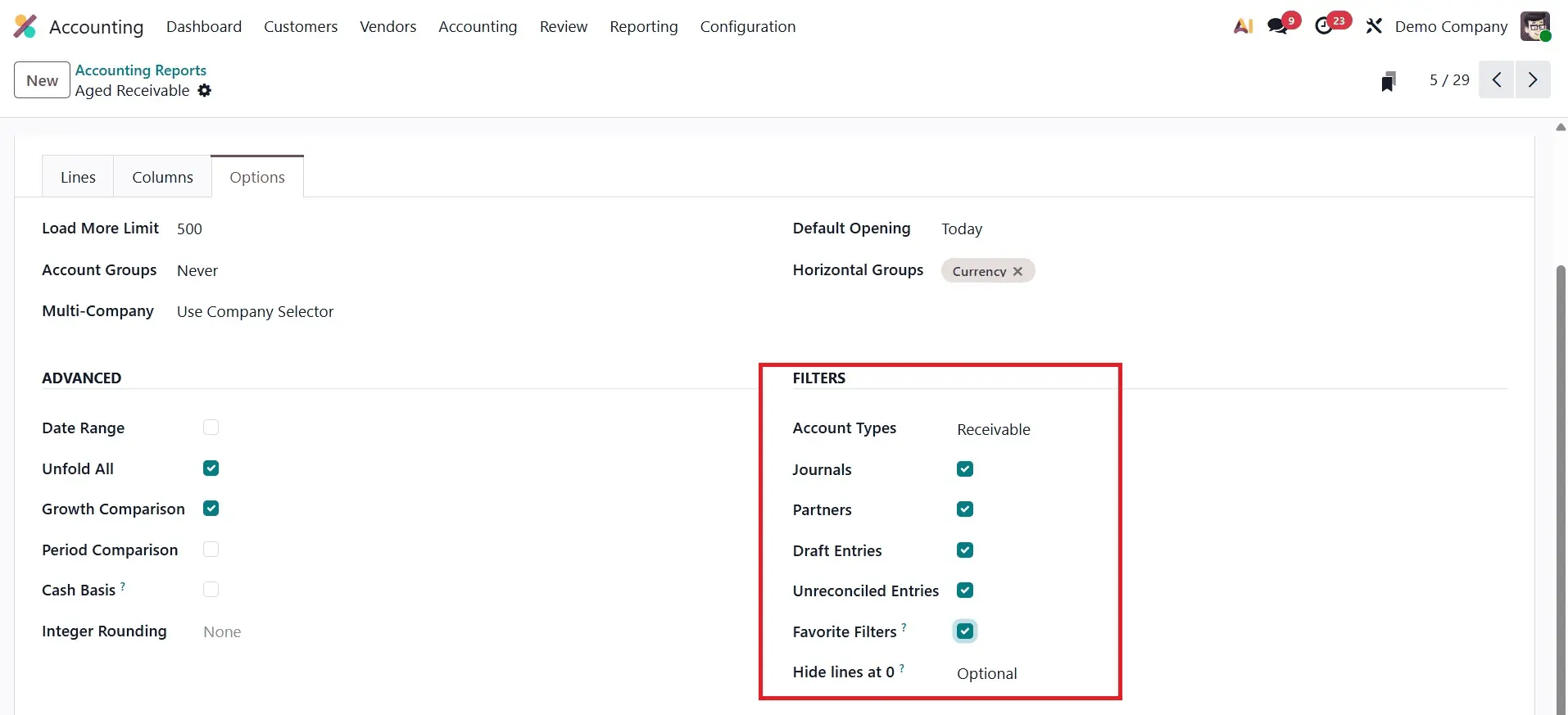Disable the Favorite Filters checkbox
1568x715 pixels.
[965, 631]
